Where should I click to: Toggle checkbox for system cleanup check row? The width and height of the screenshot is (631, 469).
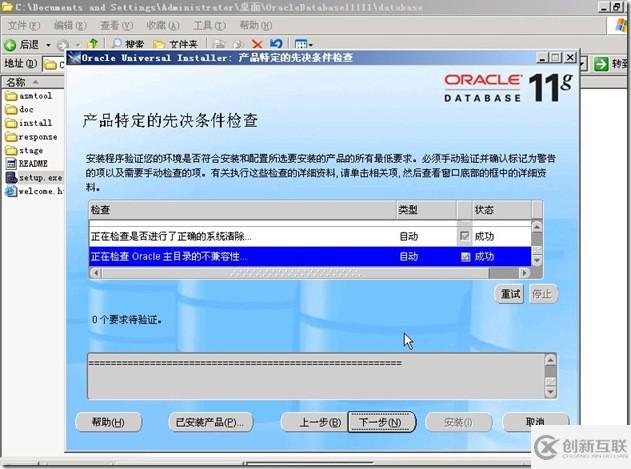tap(464, 236)
